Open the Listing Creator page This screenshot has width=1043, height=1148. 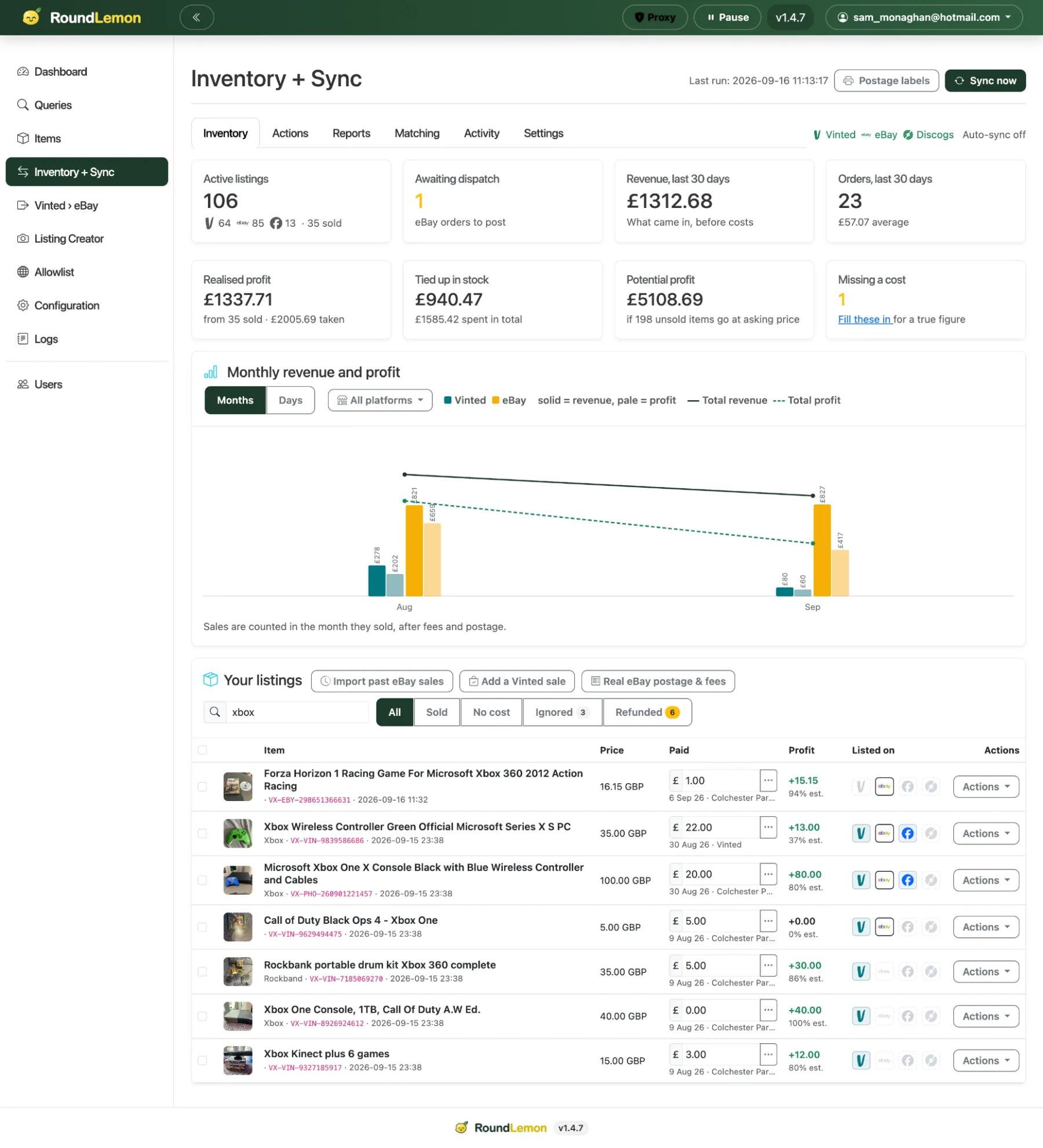(87, 239)
